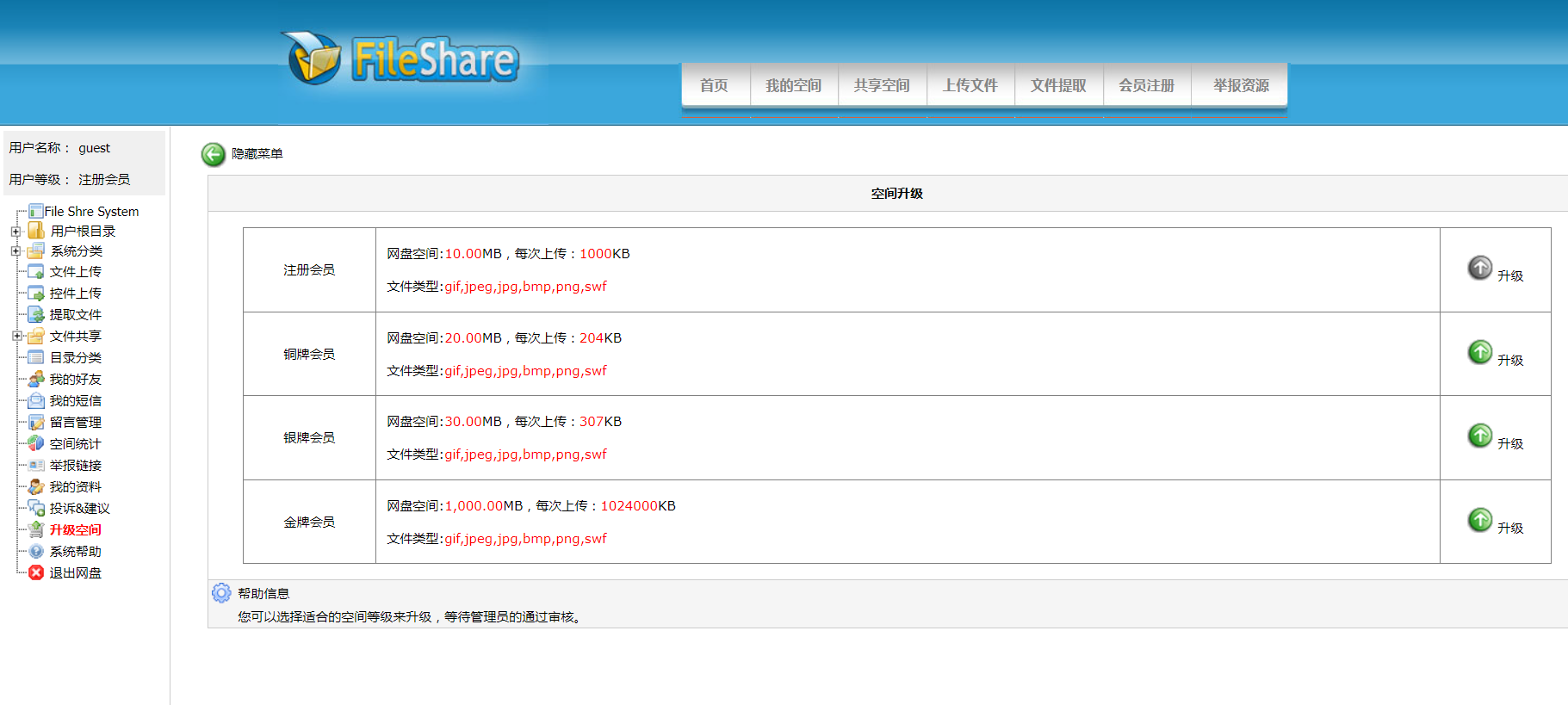The image size is (1568, 705).
Task: Click the 提取文件 icon in sidebar
Action: pos(35,315)
